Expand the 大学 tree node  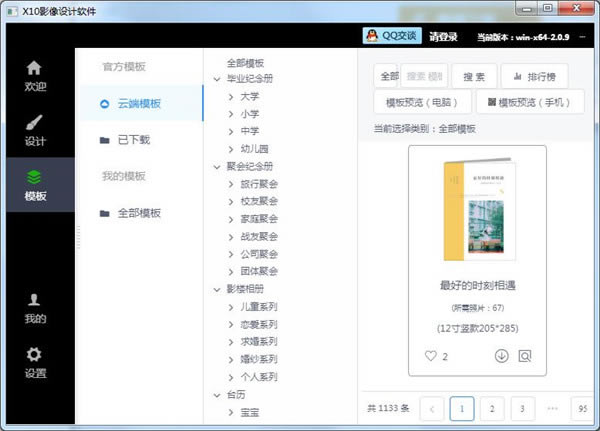(x=231, y=97)
